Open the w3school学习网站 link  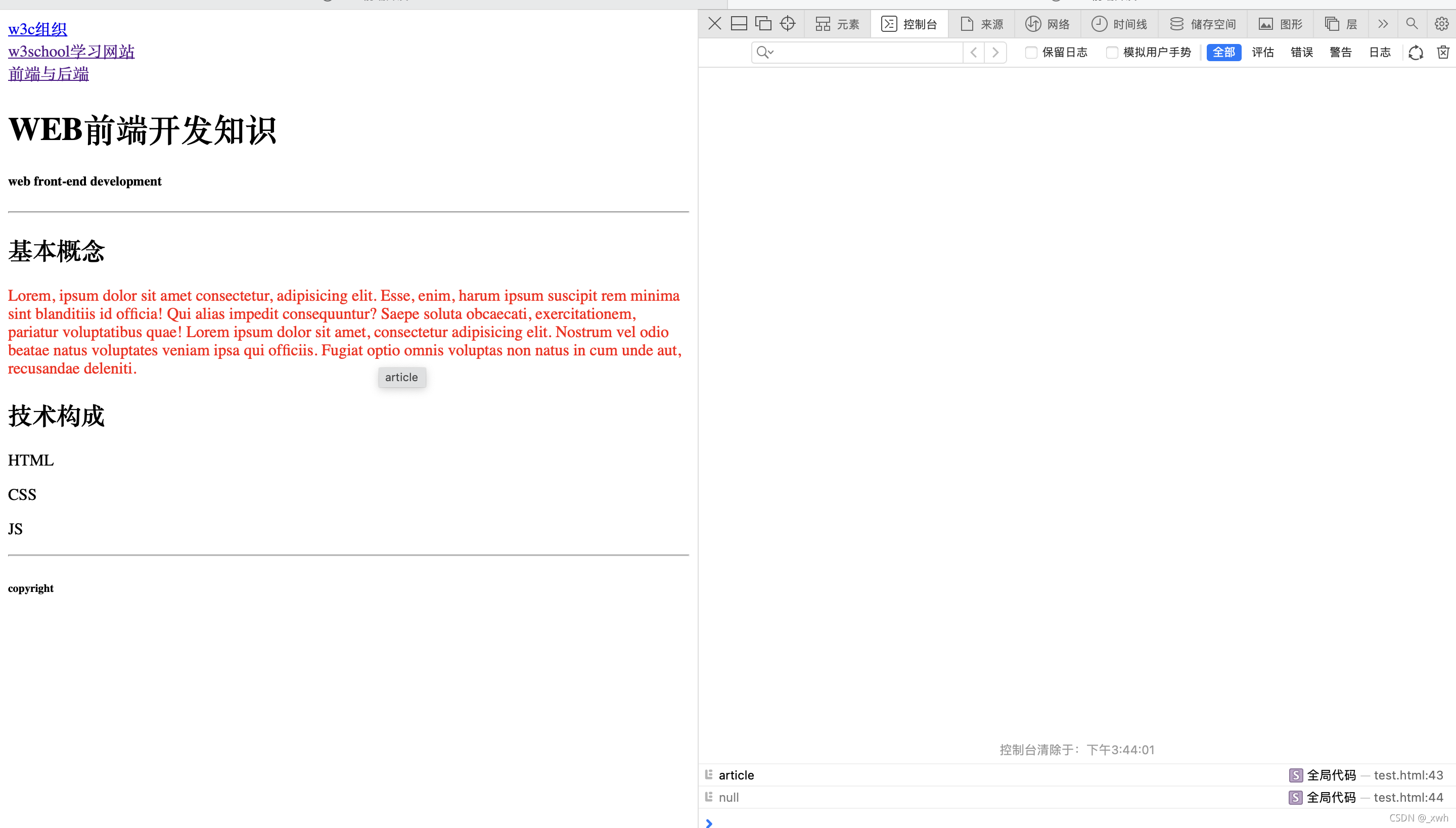[71, 52]
